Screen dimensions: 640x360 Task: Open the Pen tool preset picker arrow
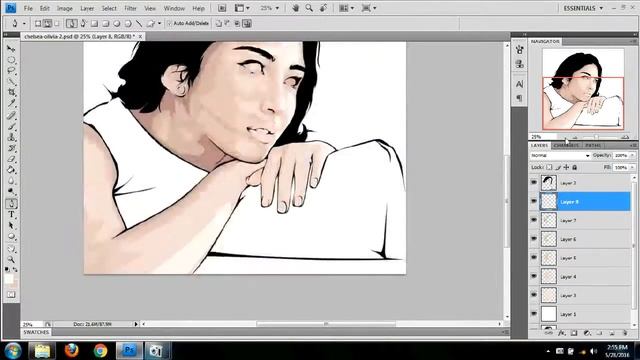pyautogui.click(x=24, y=24)
